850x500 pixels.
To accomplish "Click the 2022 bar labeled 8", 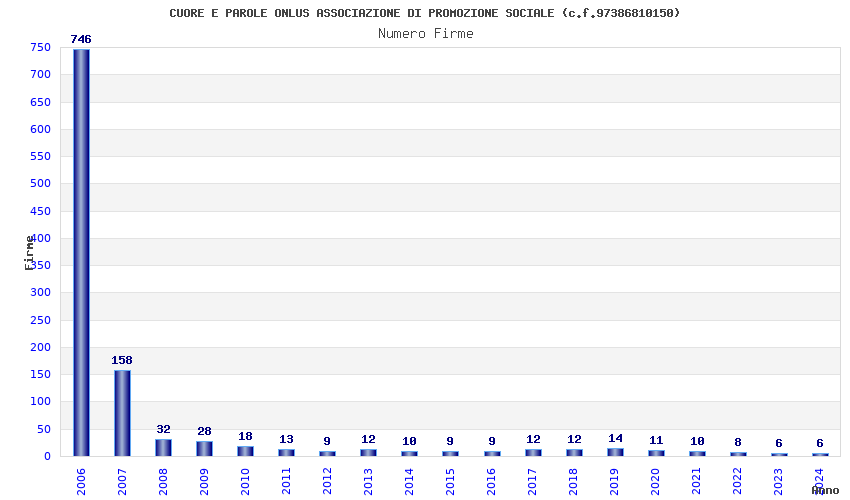I will tap(738, 454).
